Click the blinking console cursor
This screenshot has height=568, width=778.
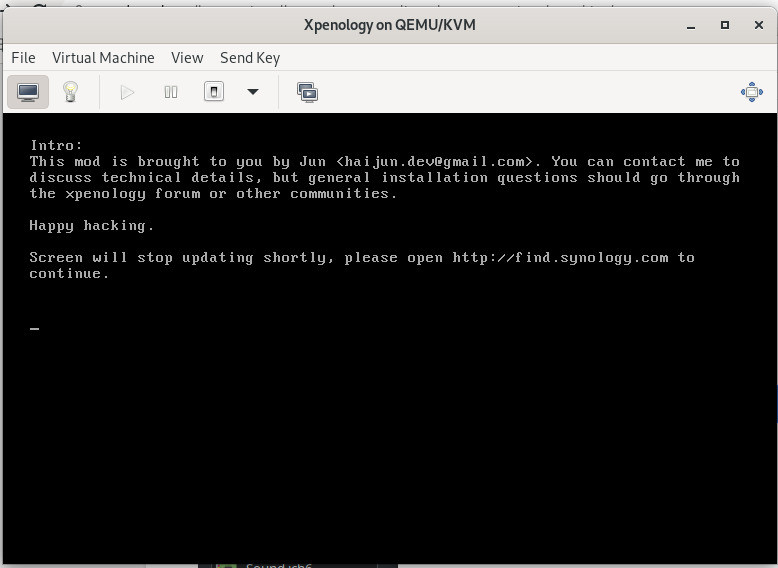pyautogui.click(x=34, y=328)
